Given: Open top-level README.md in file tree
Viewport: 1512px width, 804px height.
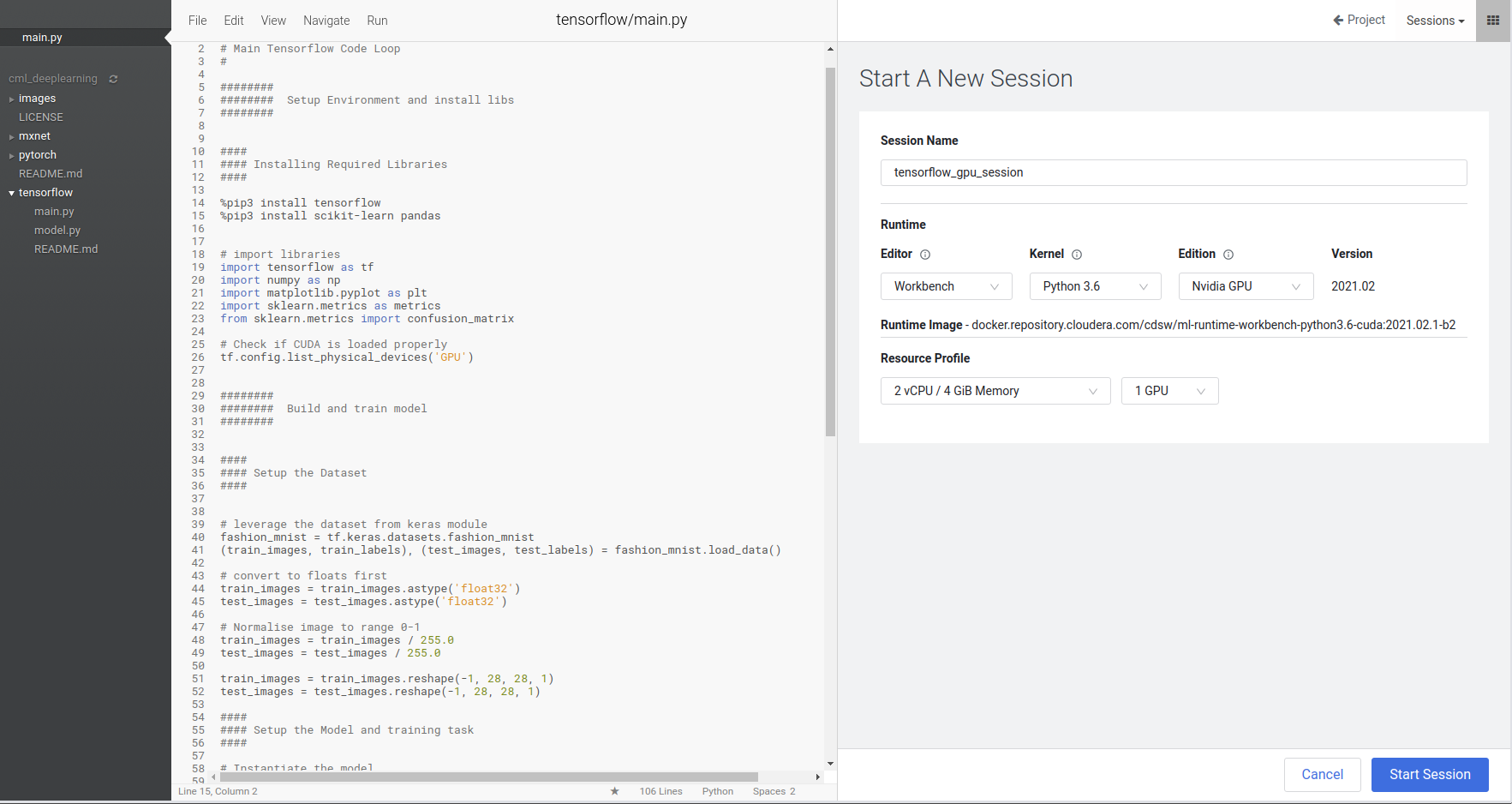Looking at the screenshot, I should coord(51,174).
